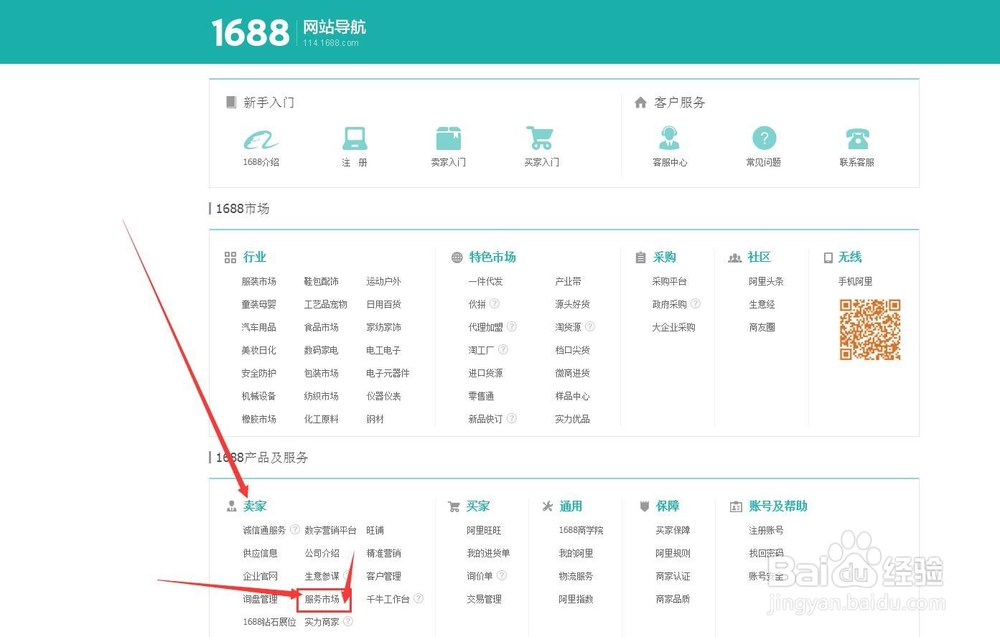Go to the 童装母婴 category
1000x637 pixels.
(259, 304)
